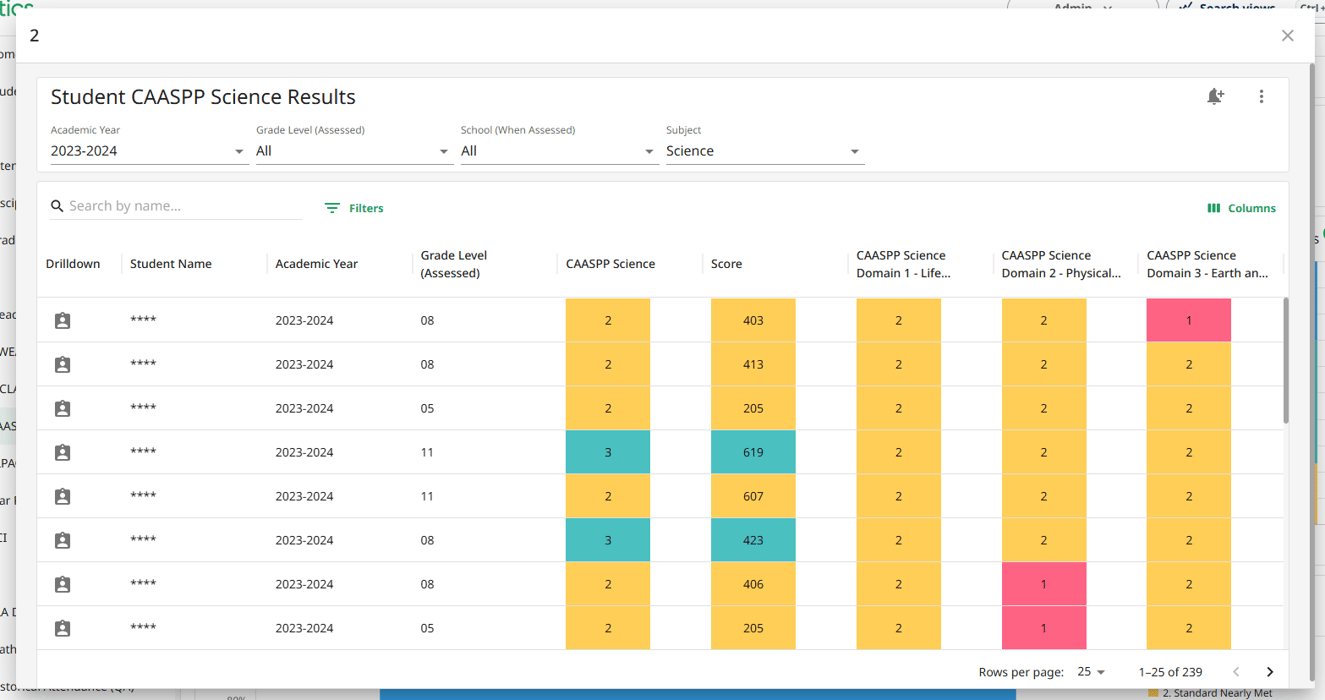The image size is (1325, 700).
Task: Open drilldown for student with score 403
Action: (62, 321)
